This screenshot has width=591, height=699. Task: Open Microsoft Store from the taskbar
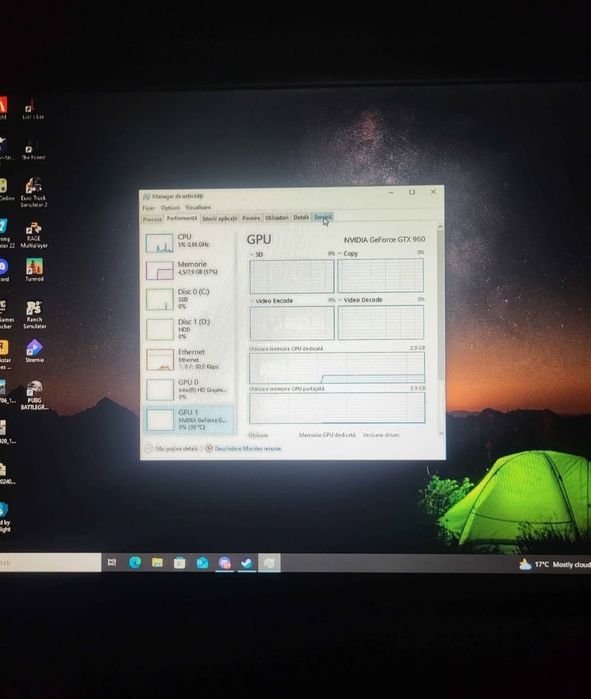pos(179,563)
